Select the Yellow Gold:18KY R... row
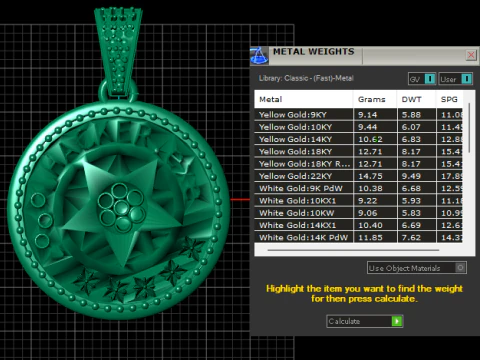This screenshot has height=360, width=480. coord(358,164)
